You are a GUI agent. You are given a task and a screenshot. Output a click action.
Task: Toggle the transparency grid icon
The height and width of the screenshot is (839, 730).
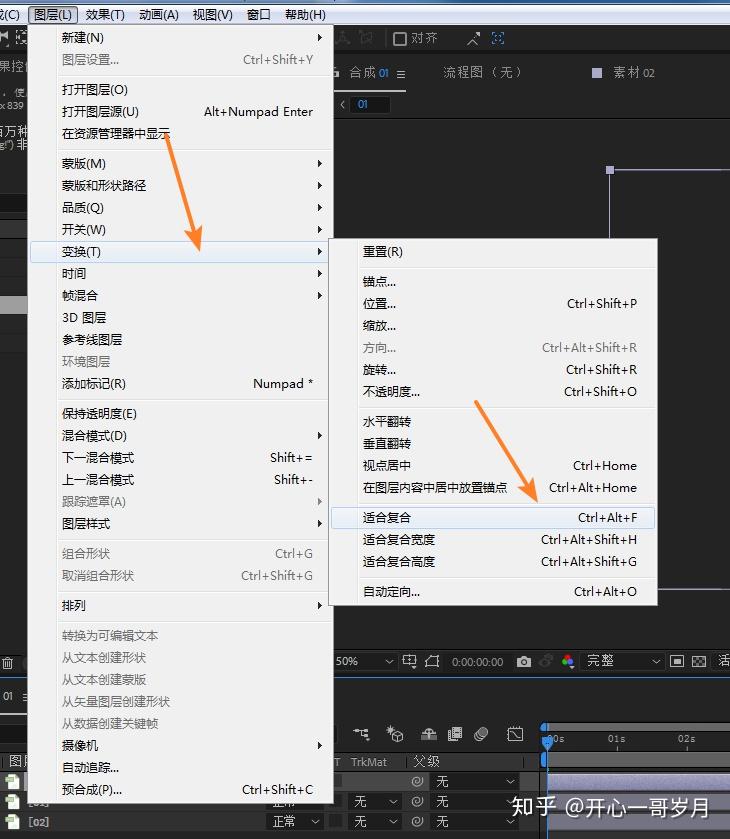click(x=698, y=661)
